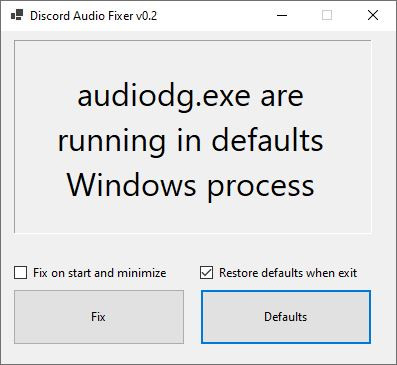Click the "Restore defaults when exit" label text
Image resolution: width=397 pixels, height=365 pixels.
click(288, 273)
